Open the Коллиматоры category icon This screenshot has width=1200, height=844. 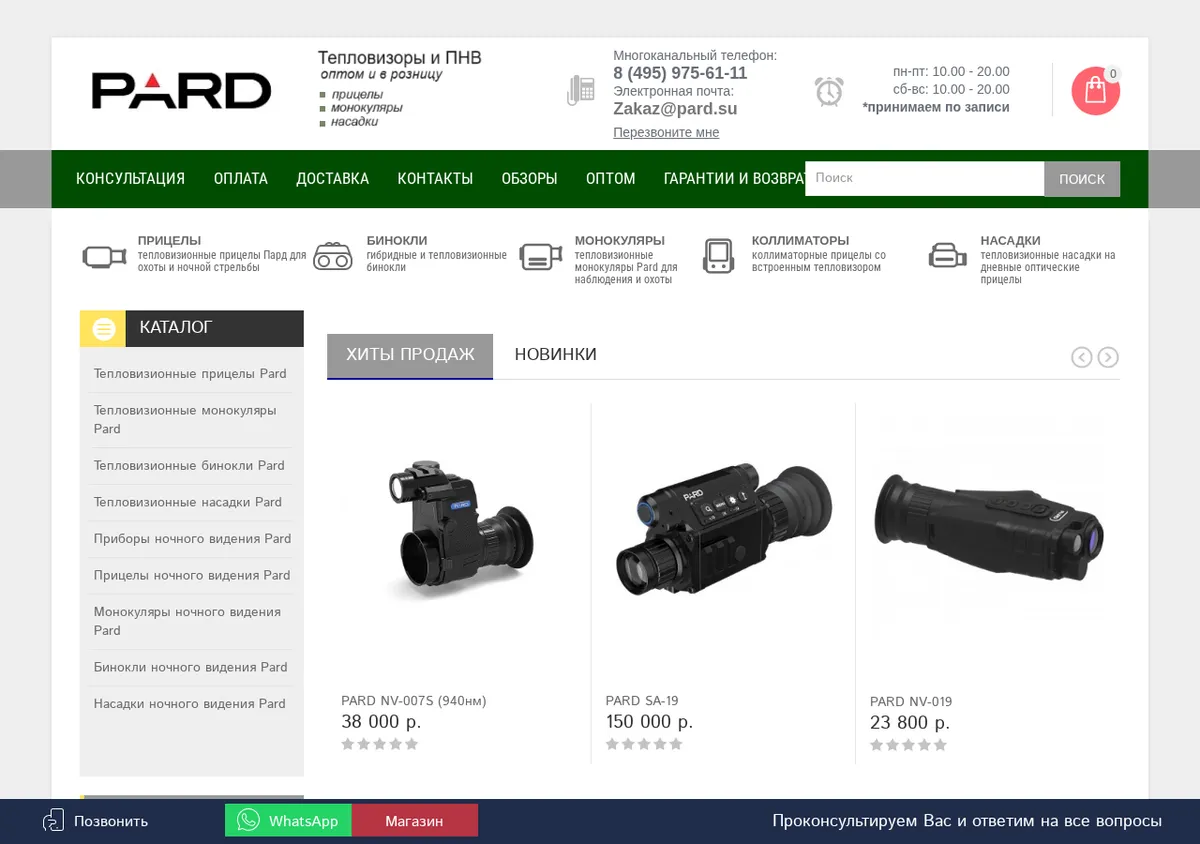coord(719,256)
